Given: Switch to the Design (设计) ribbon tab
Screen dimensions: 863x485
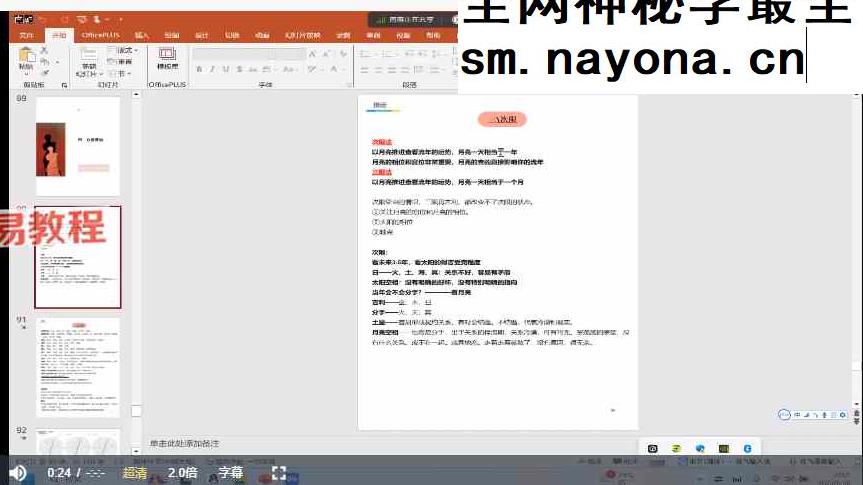Looking at the screenshot, I should tap(202, 35).
